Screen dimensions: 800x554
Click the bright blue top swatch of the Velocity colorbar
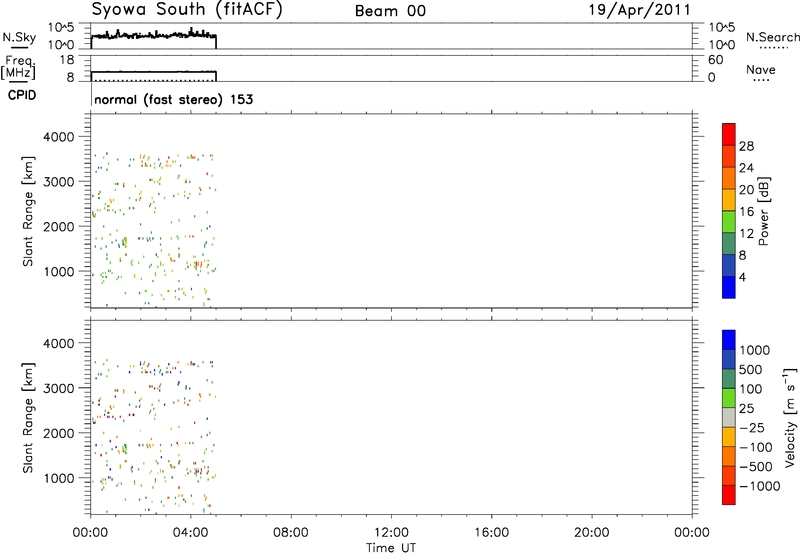pos(729,340)
